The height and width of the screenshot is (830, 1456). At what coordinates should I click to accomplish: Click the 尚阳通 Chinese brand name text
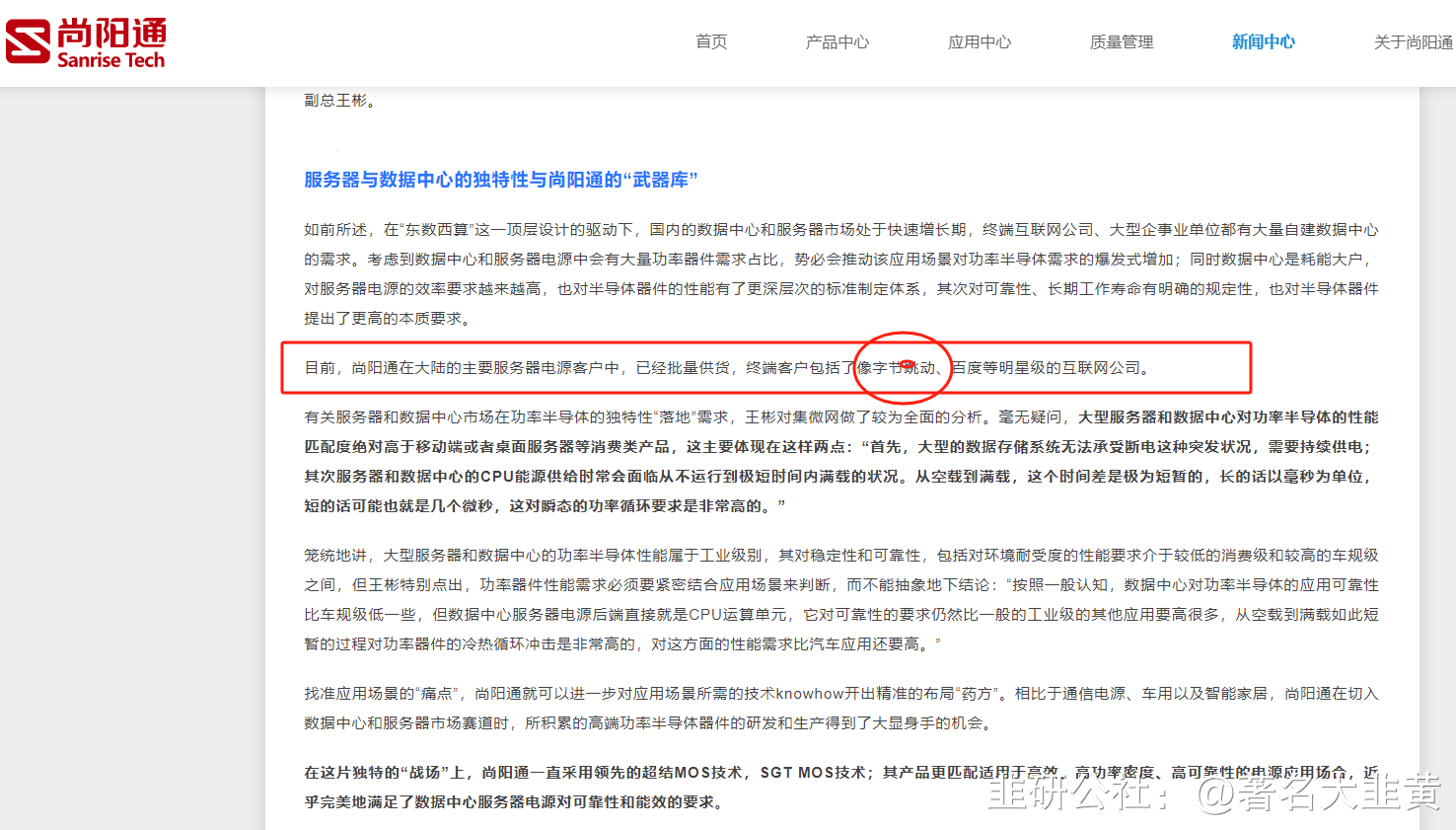[111, 33]
